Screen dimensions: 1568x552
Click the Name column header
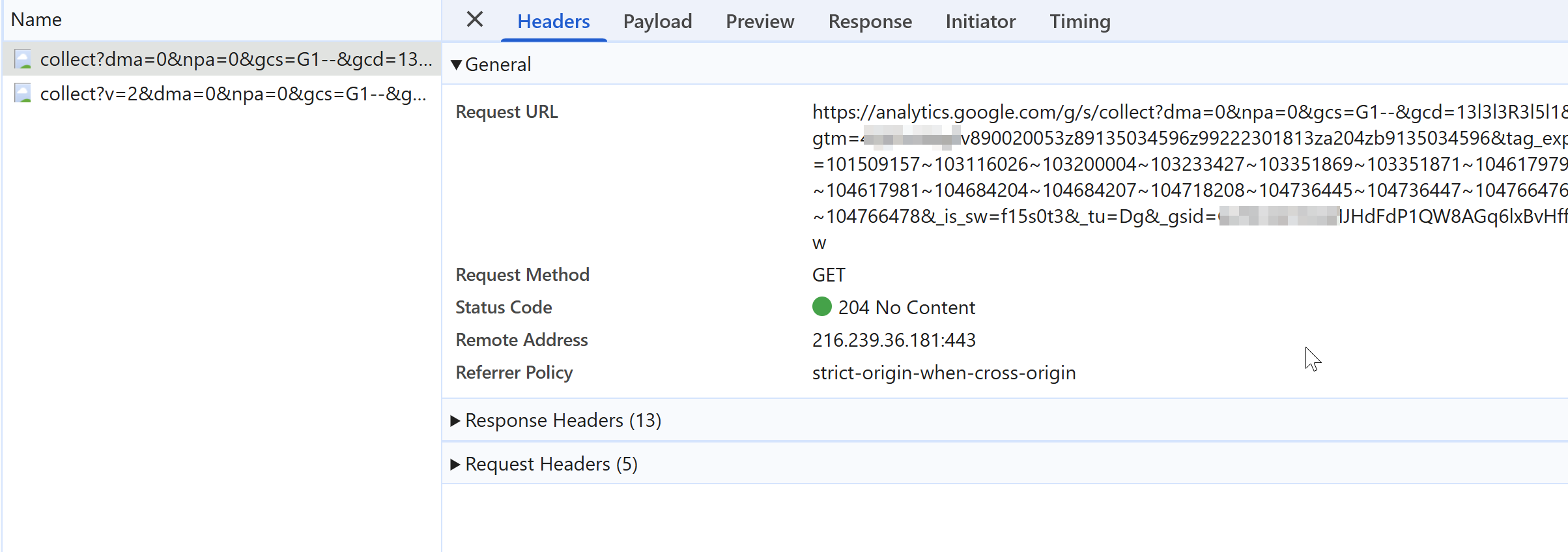pyautogui.click(x=36, y=20)
